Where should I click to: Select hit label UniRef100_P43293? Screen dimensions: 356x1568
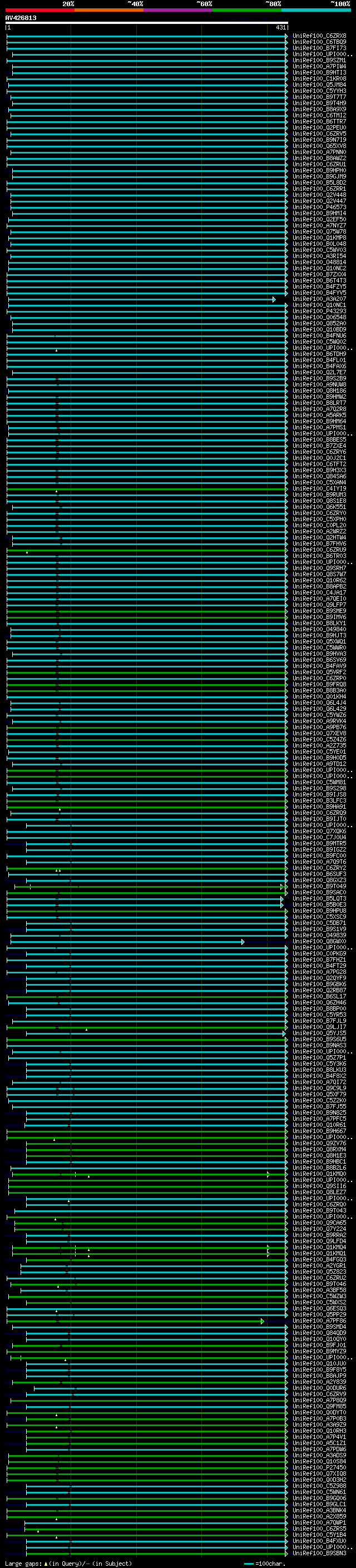319,311
